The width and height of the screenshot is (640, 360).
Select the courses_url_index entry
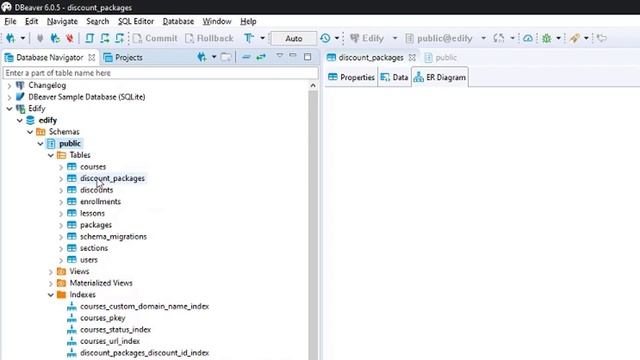tap(110, 341)
